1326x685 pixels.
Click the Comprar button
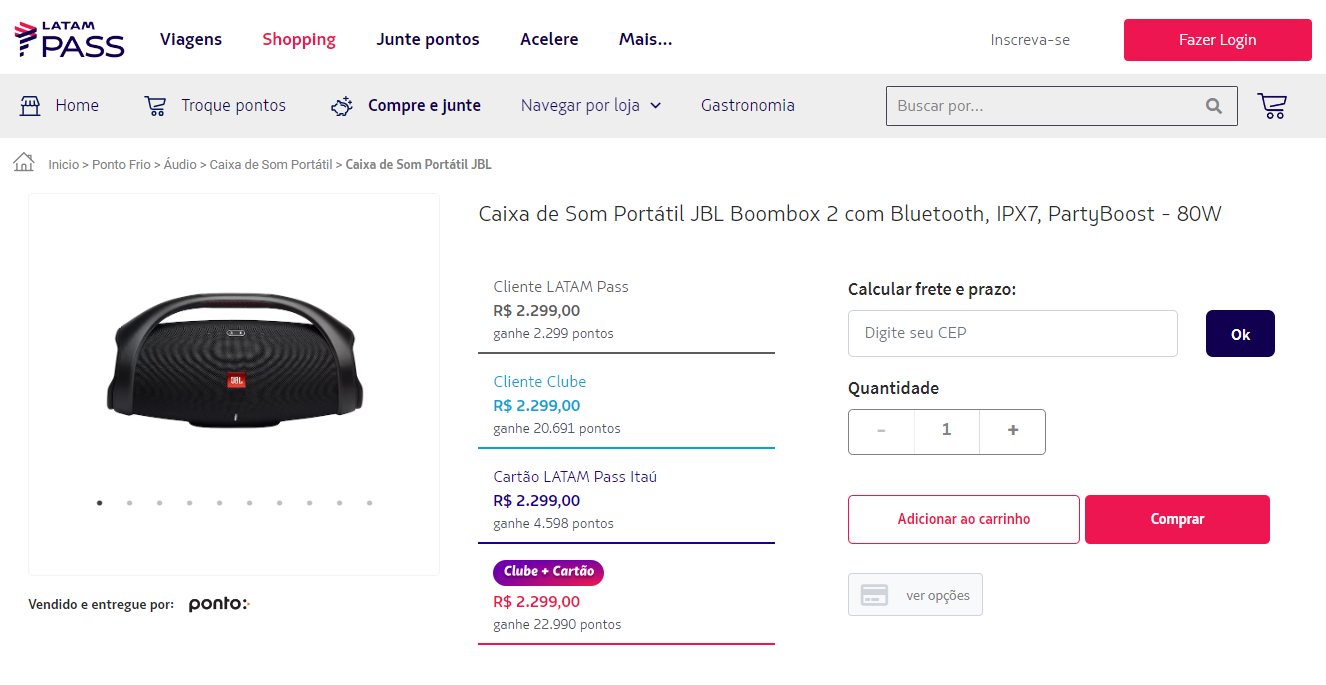point(1177,519)
